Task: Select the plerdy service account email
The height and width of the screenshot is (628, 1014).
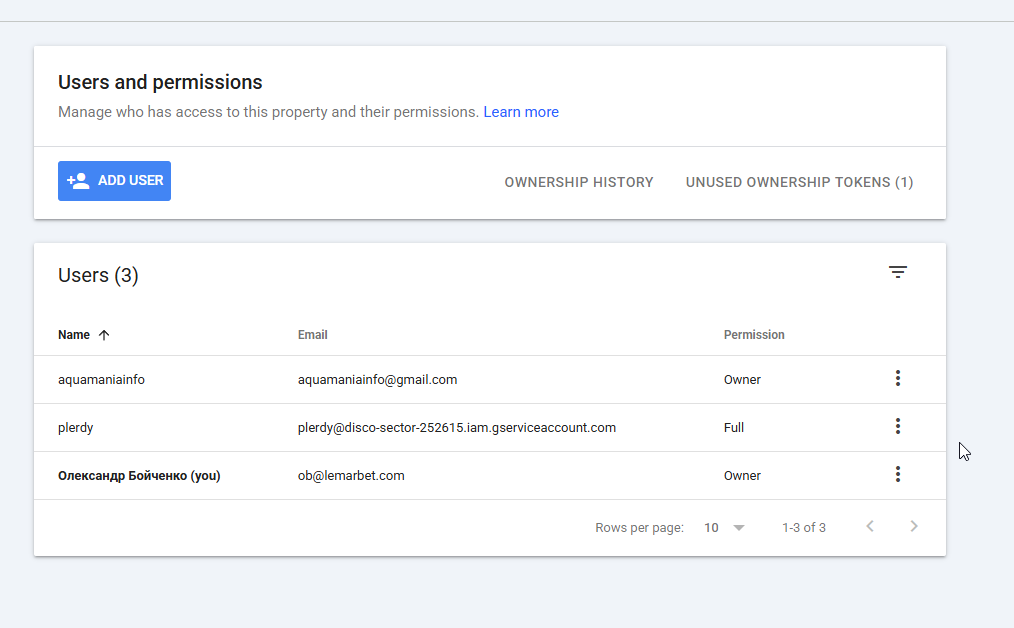Action: point(457,428)
